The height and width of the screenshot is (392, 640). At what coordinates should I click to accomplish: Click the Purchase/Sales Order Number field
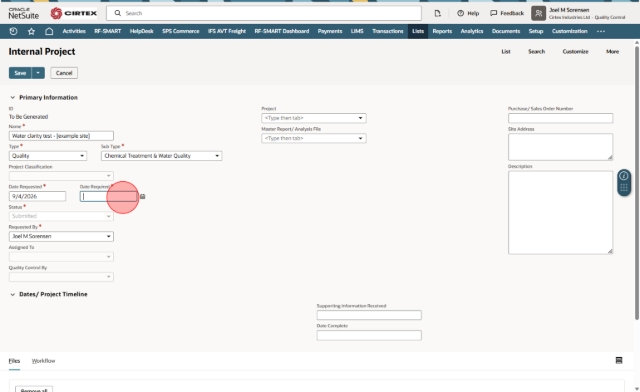[560, 118]
